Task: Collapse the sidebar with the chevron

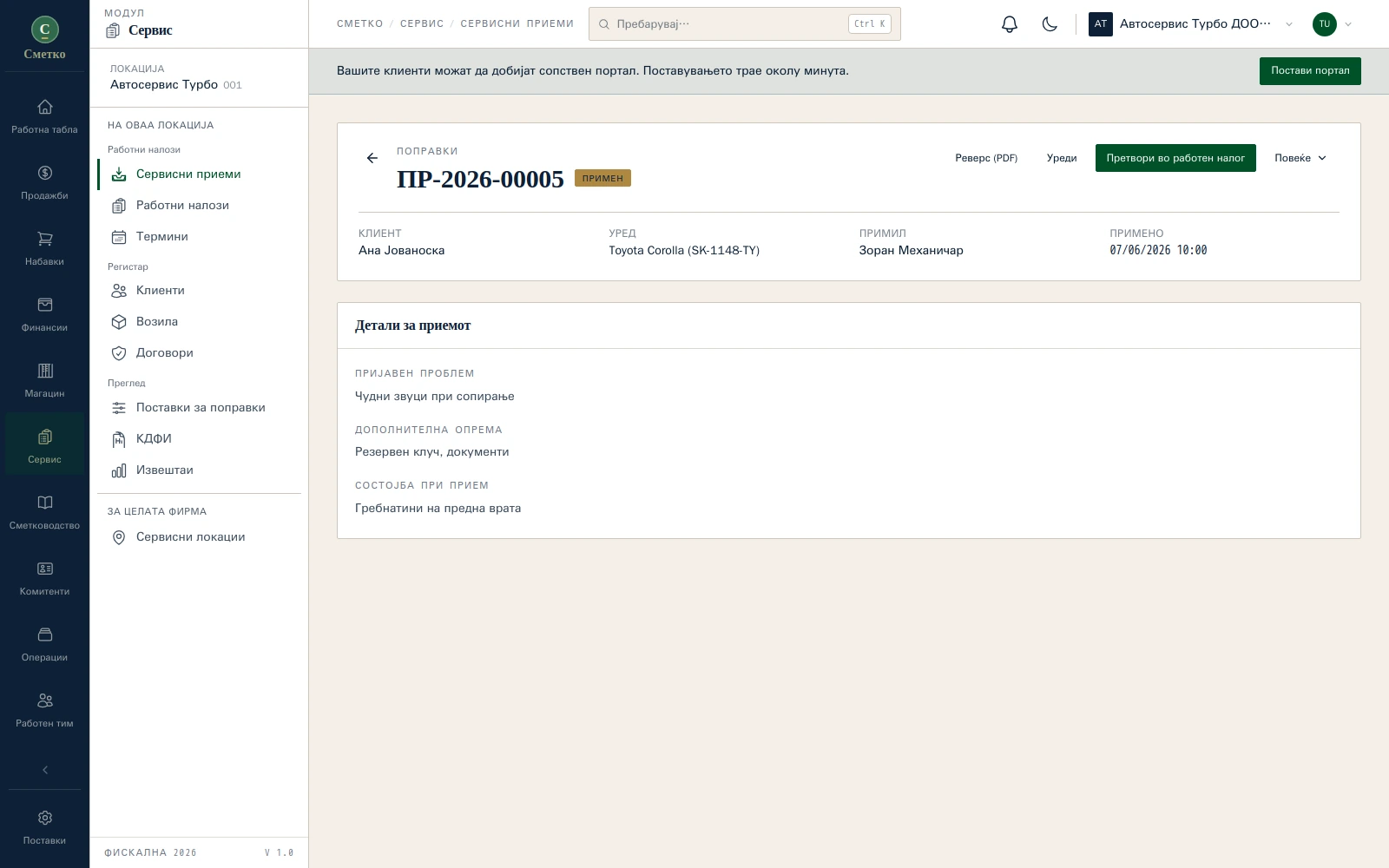Action: [44, 770]
